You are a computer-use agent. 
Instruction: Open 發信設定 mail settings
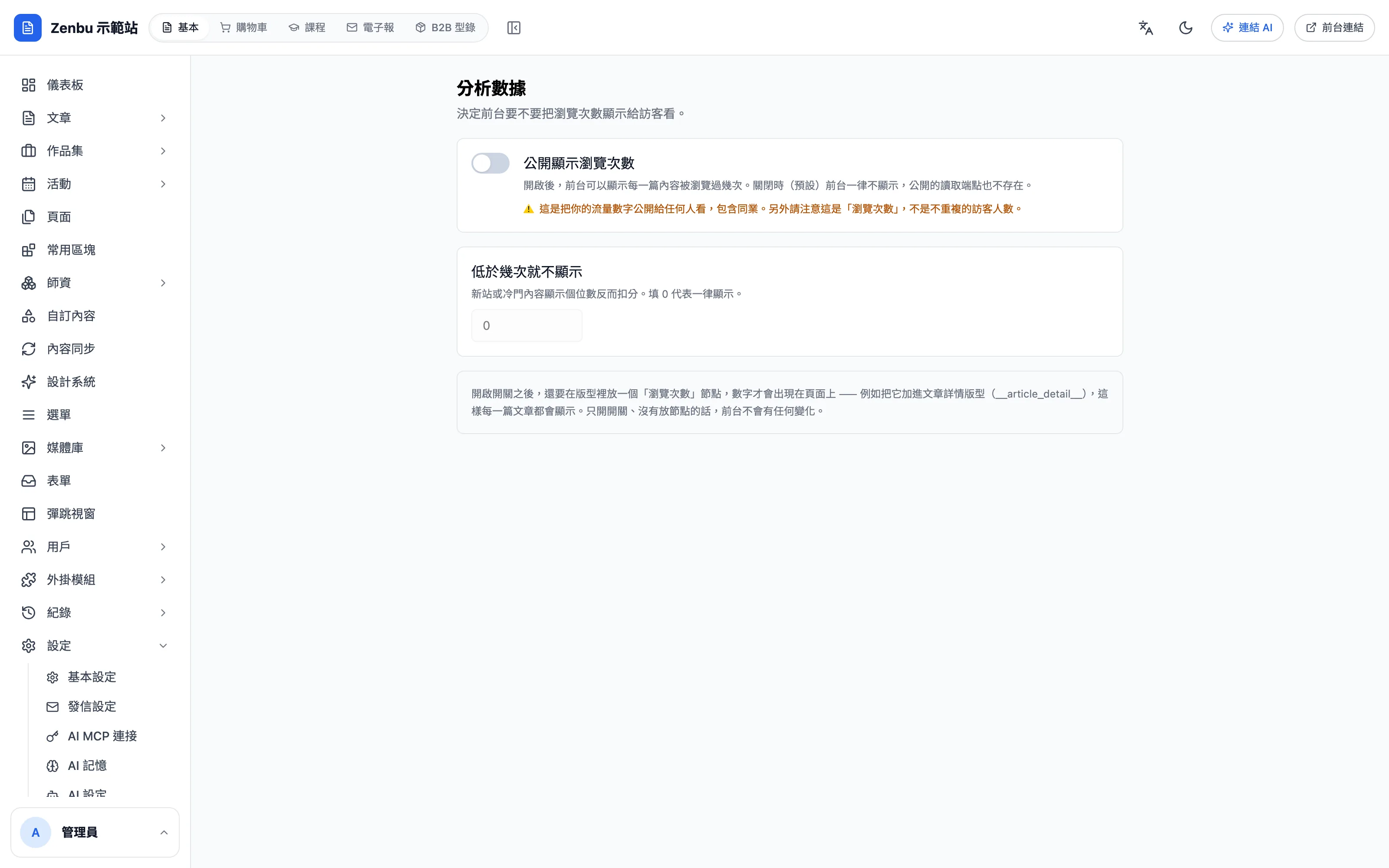107,707
